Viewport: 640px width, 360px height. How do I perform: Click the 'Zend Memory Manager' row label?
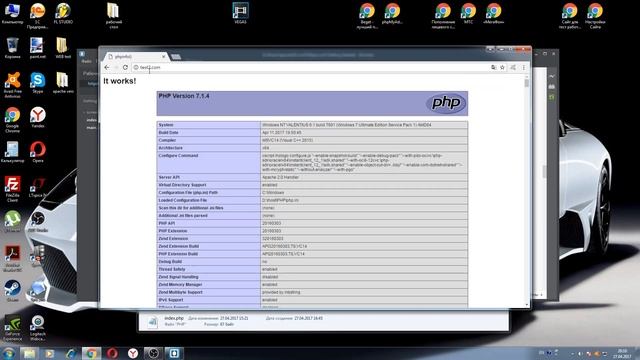click(x=180, y=284)
